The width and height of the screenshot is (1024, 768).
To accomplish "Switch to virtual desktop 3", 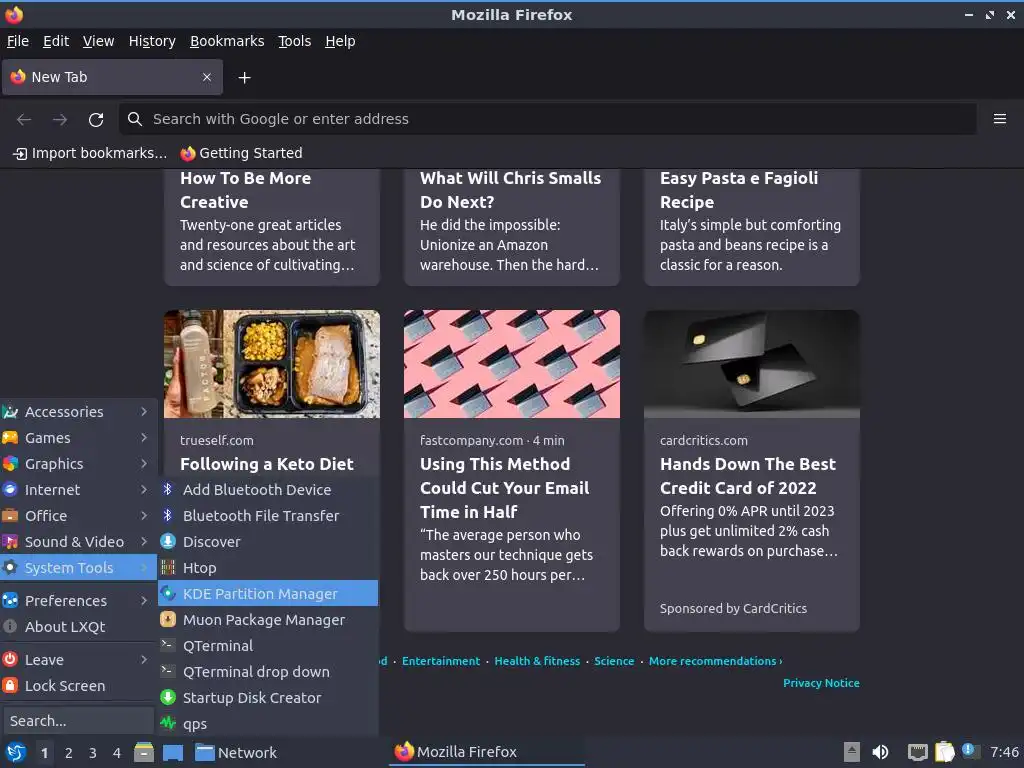I will [x=93, y=753].
